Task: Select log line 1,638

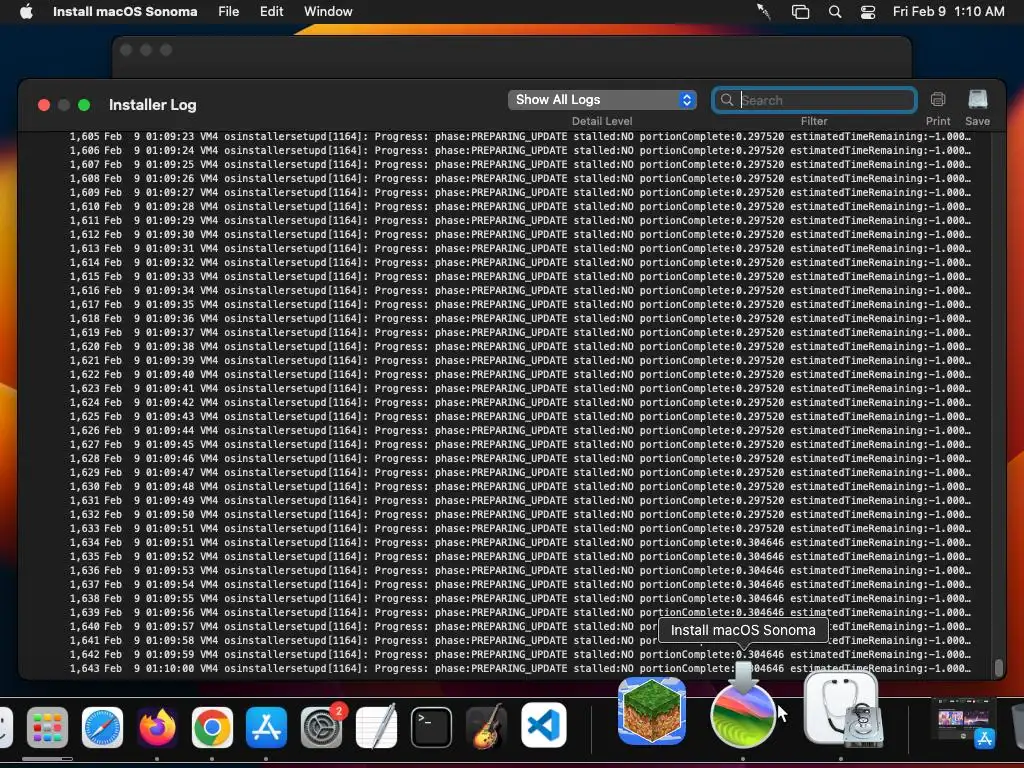Action: click(520, 598)
